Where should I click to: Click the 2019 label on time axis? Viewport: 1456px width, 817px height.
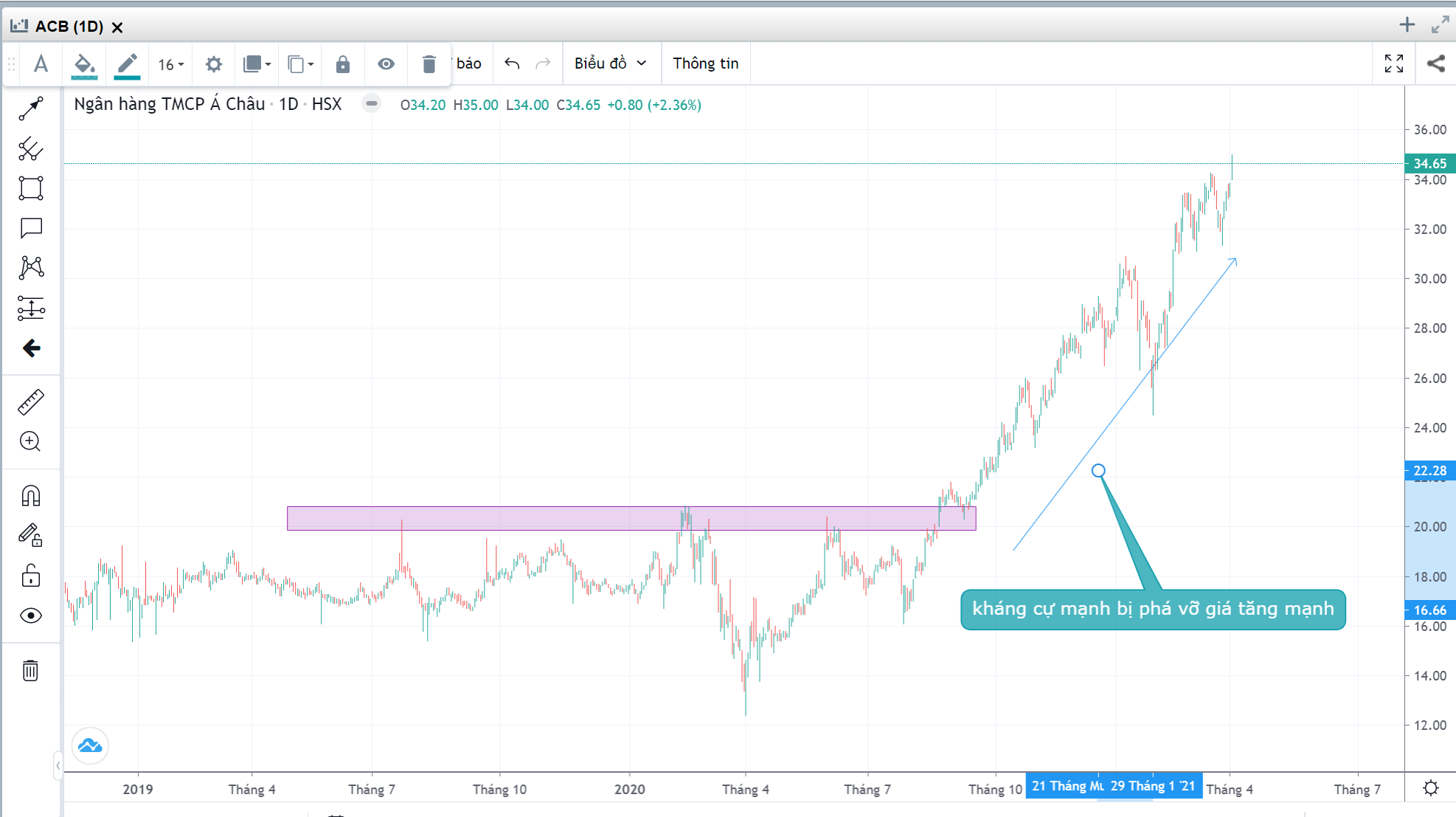coord(138,789)
